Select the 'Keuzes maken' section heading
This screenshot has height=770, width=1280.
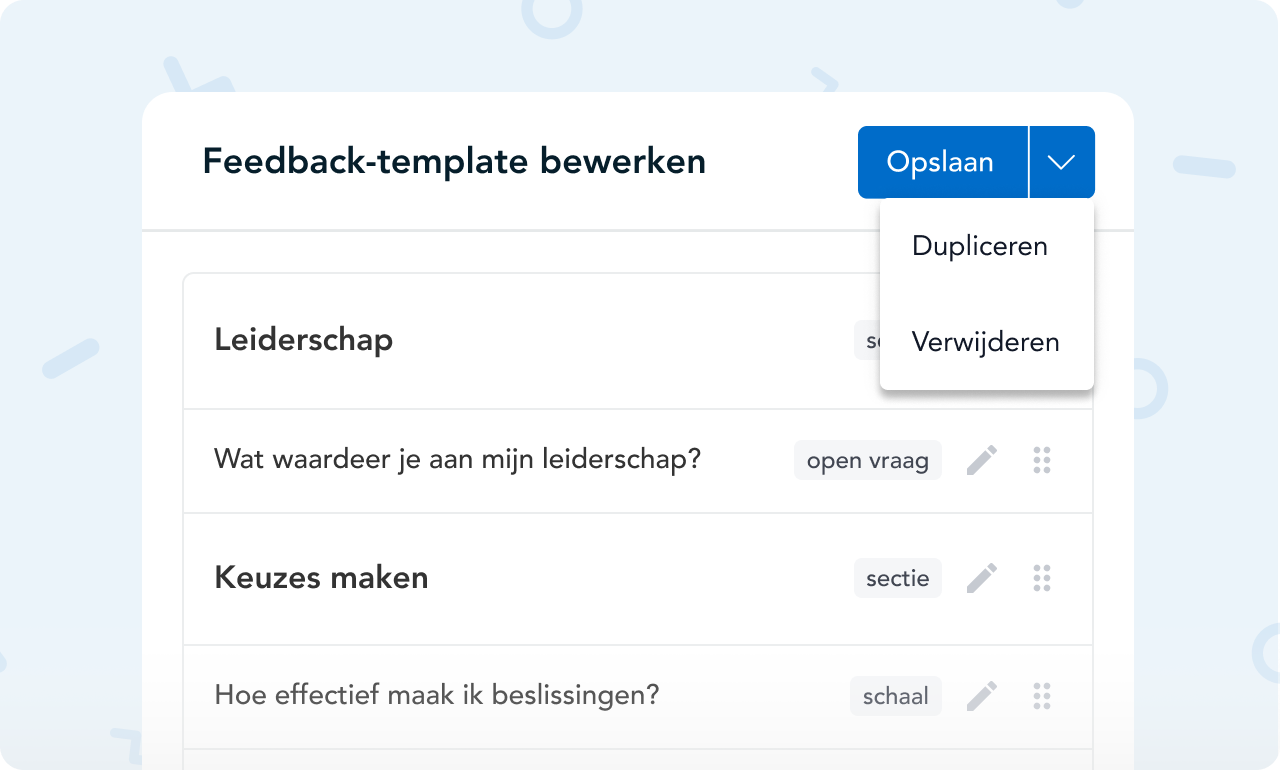(x=321, y=578)
